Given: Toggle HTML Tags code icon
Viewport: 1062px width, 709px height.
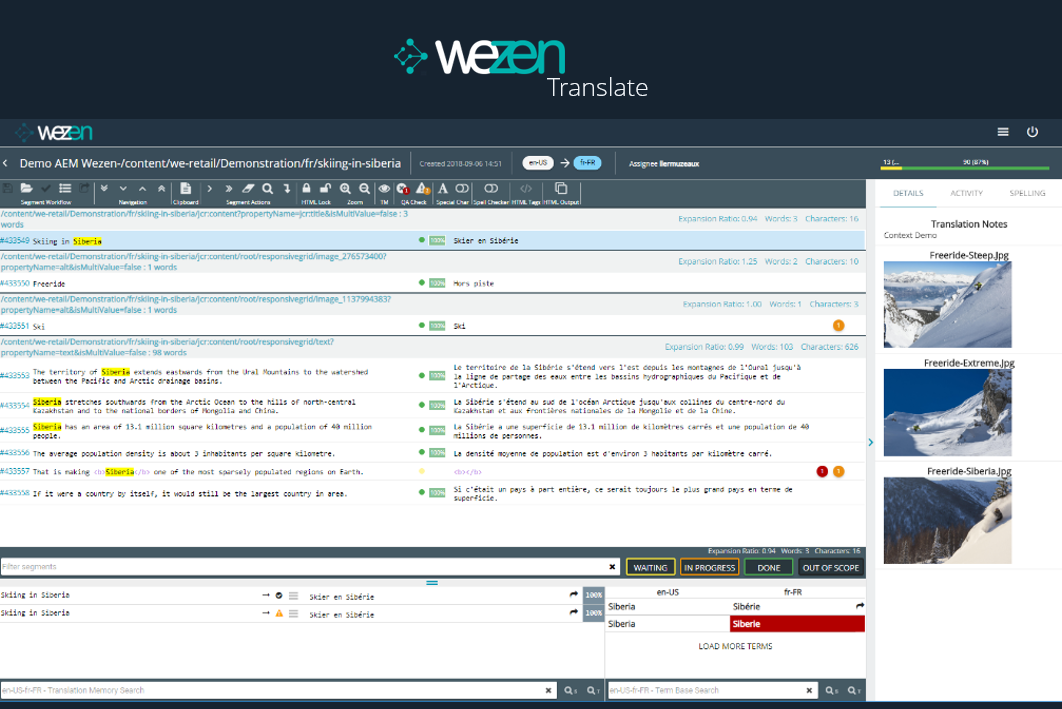Looking at the screenshot, I should [526, 188].
